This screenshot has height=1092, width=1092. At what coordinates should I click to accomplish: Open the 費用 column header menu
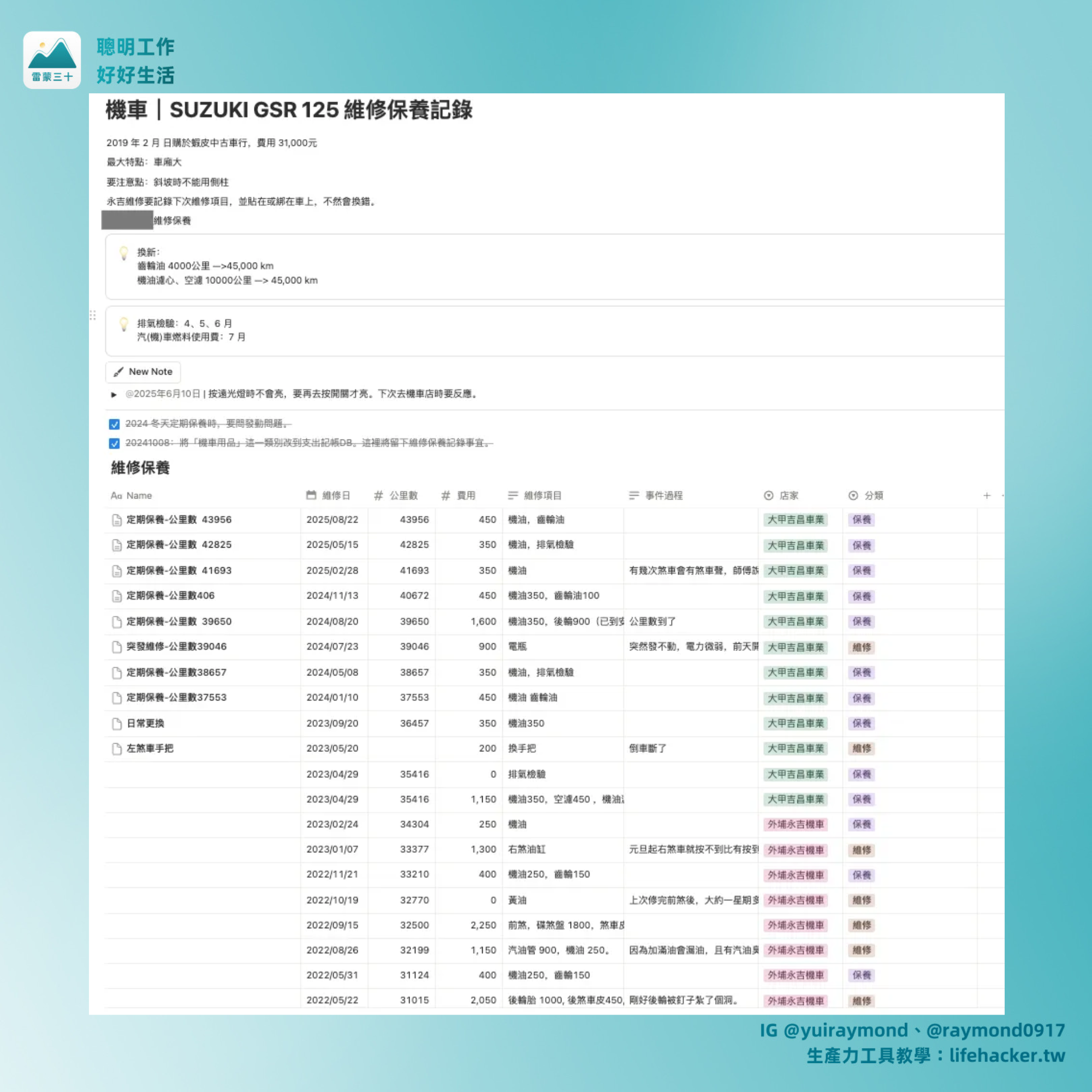(x=465, y=496)
